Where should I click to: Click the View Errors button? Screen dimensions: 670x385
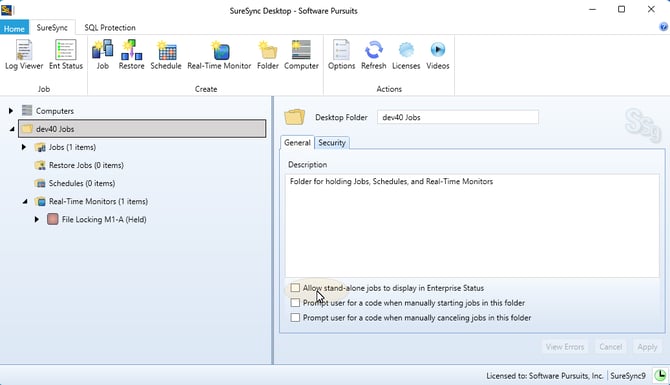point(564,347)
